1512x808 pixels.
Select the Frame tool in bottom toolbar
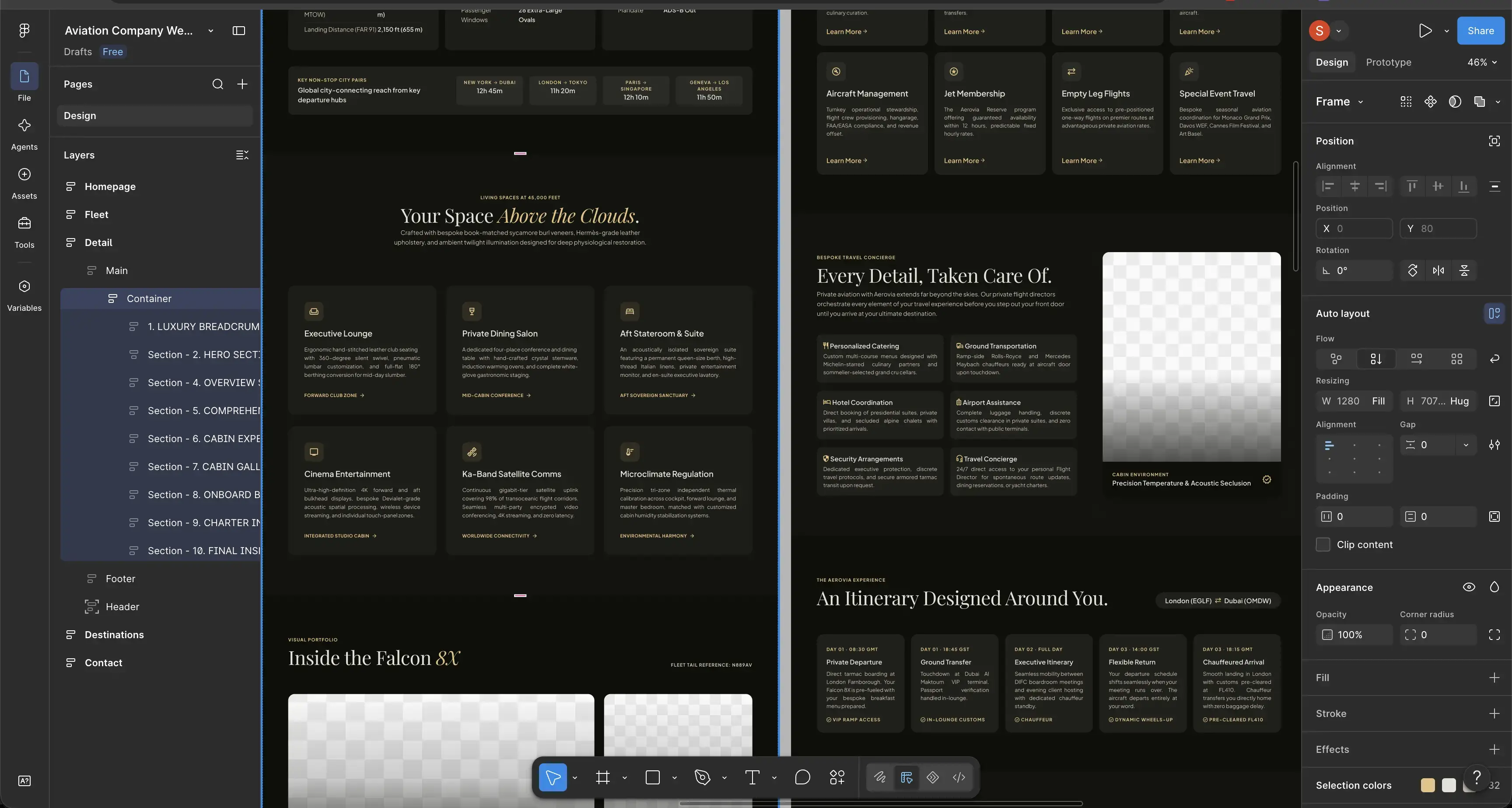click(x=602, y=777)
